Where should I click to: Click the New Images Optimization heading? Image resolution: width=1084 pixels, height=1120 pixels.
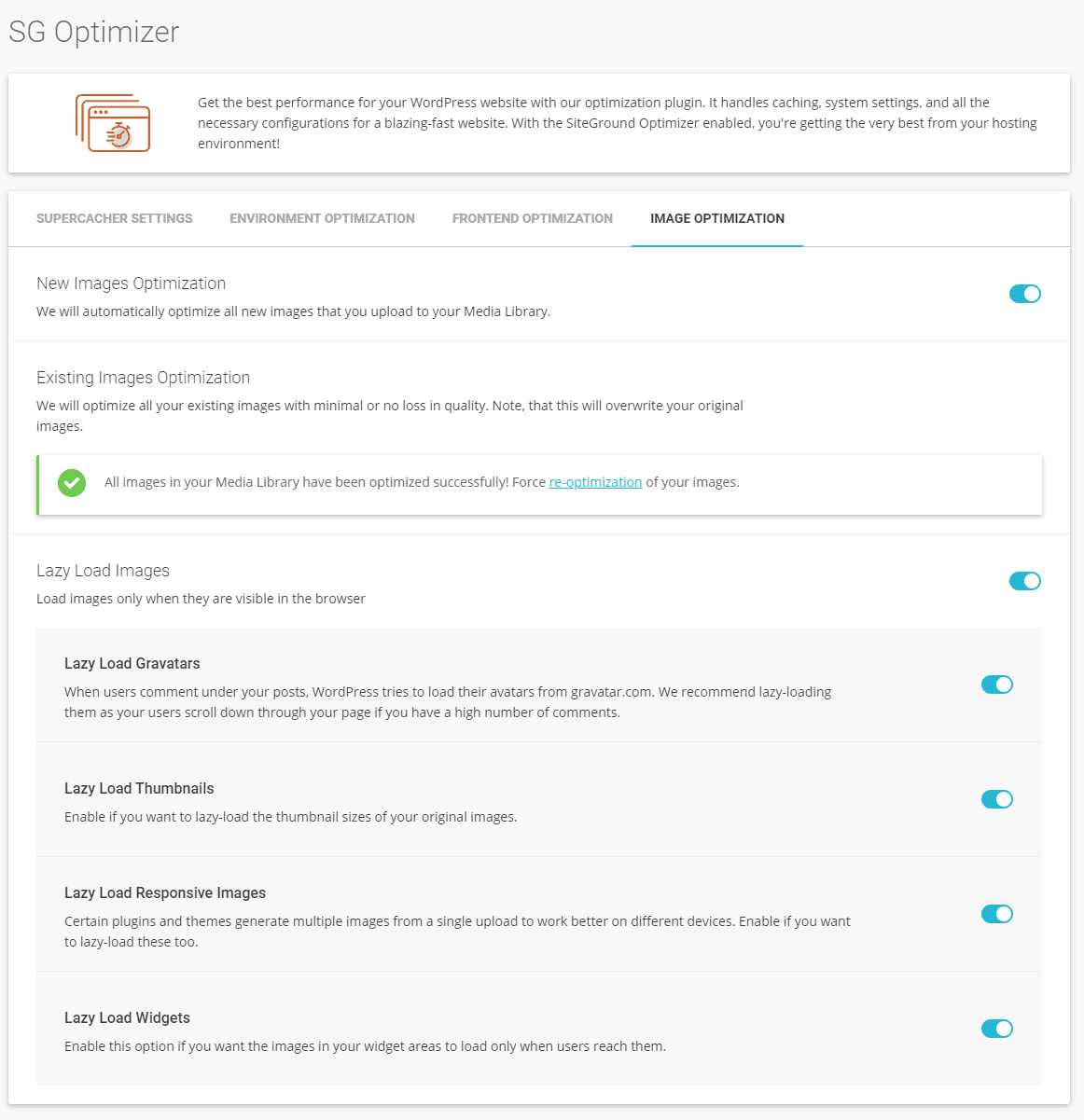pyautogui.click(x=132, y=283)
